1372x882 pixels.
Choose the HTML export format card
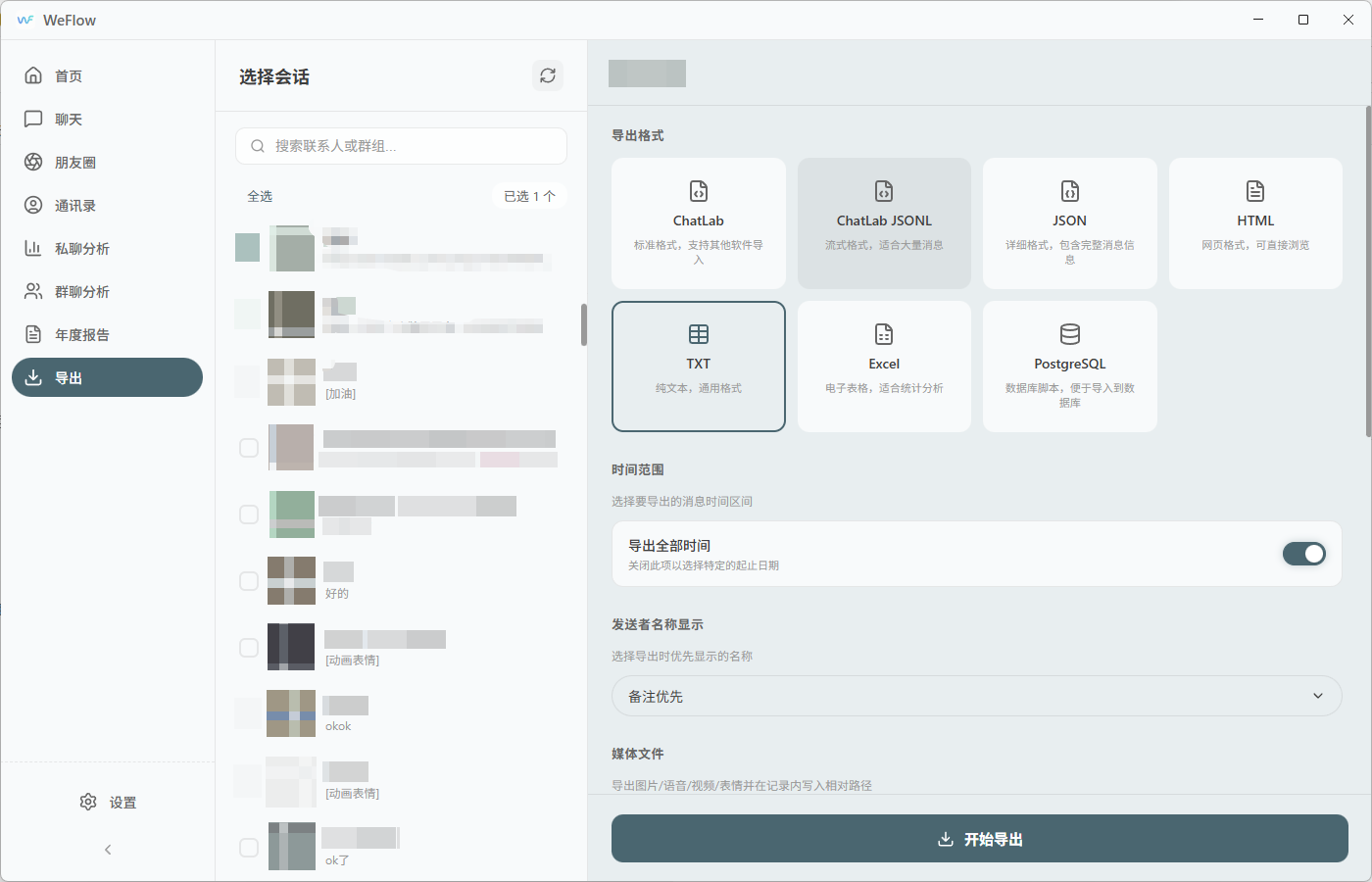(x=1255, y=223)
